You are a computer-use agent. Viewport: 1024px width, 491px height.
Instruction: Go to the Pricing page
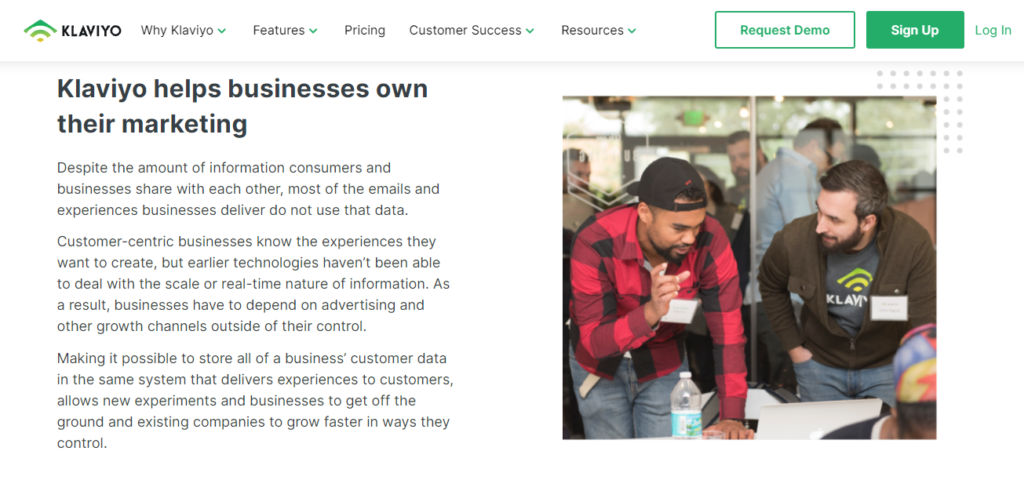(365, 30)
